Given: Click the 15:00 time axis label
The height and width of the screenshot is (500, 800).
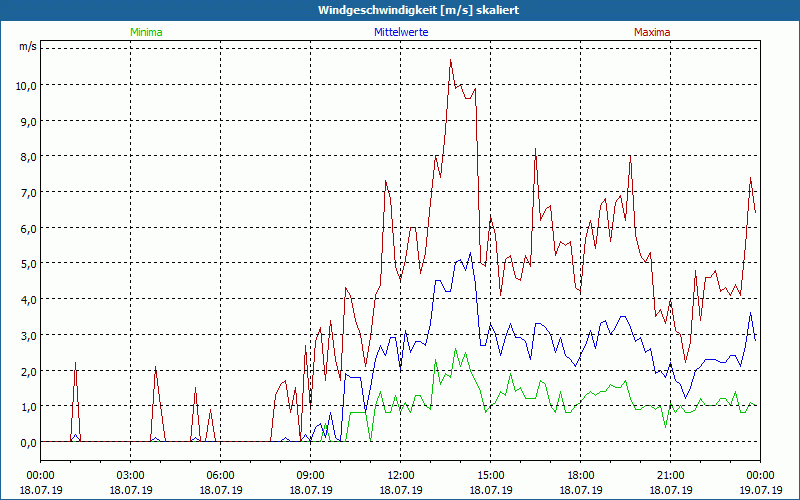Looking at the screenshot, I should [x=491, y=476].
